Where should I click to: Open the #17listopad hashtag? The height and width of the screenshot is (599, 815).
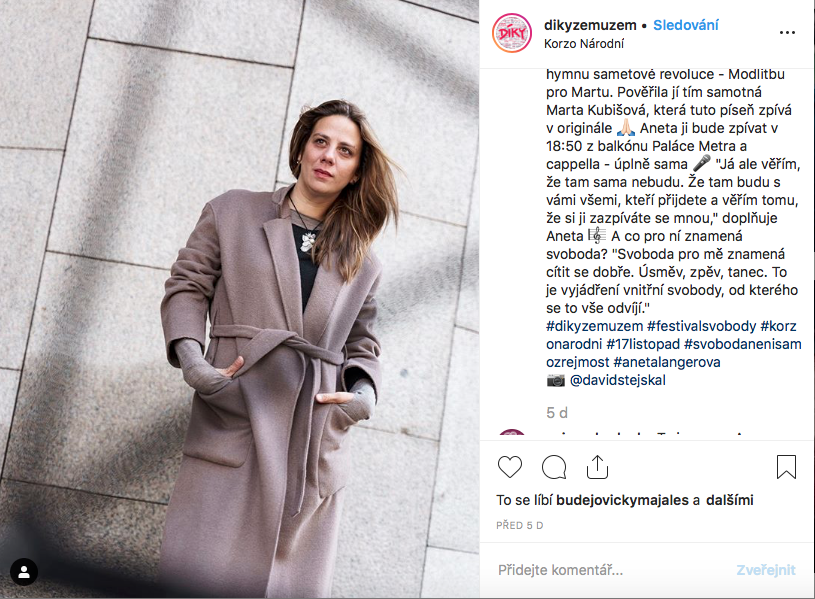point(643,344)
